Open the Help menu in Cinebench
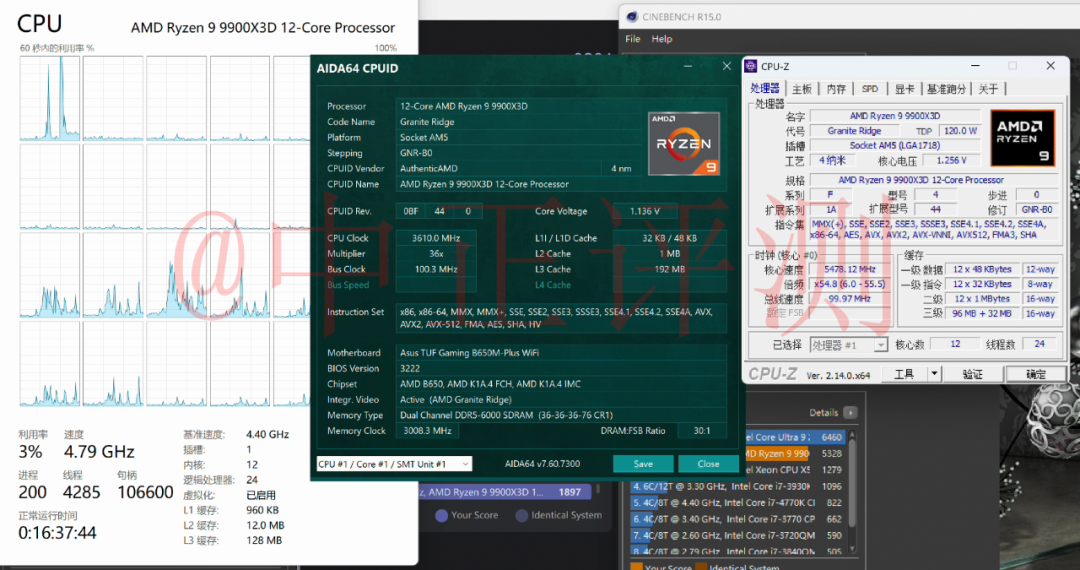The image size is (1080, 570). click(x=661, y=39)
